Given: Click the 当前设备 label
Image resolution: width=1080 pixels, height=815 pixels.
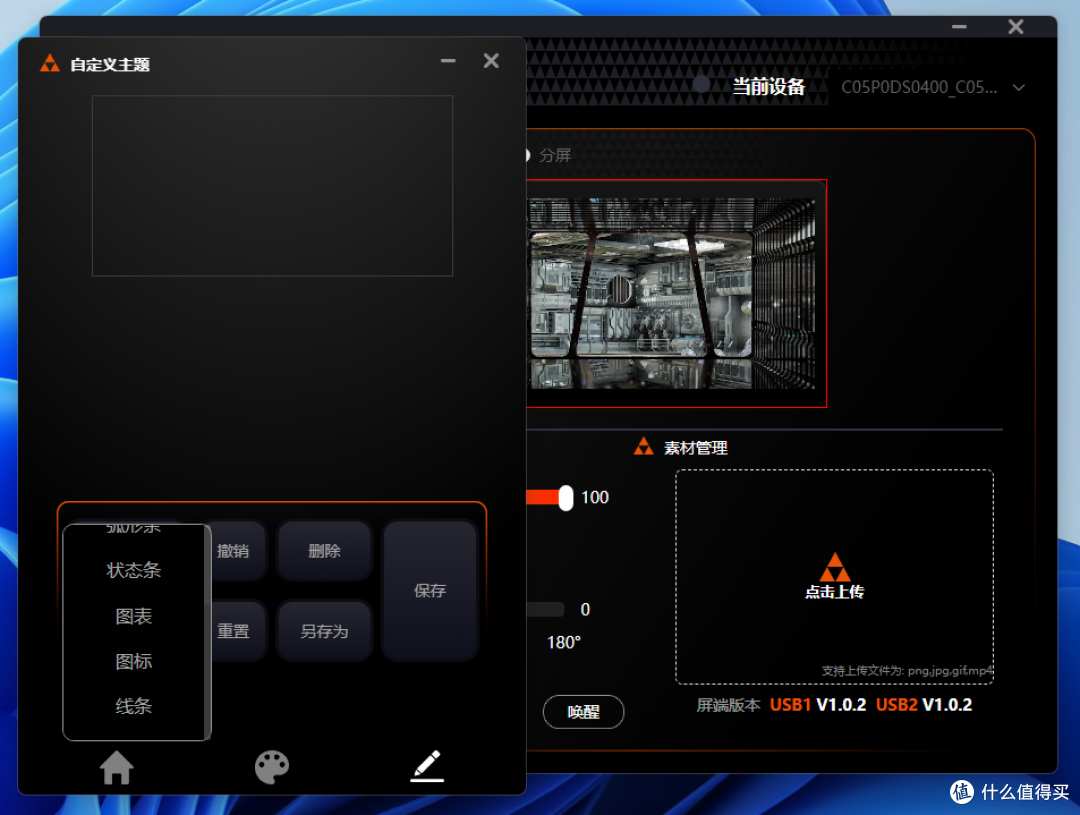Looking at the screenshot, I should [x=768, y=87].
